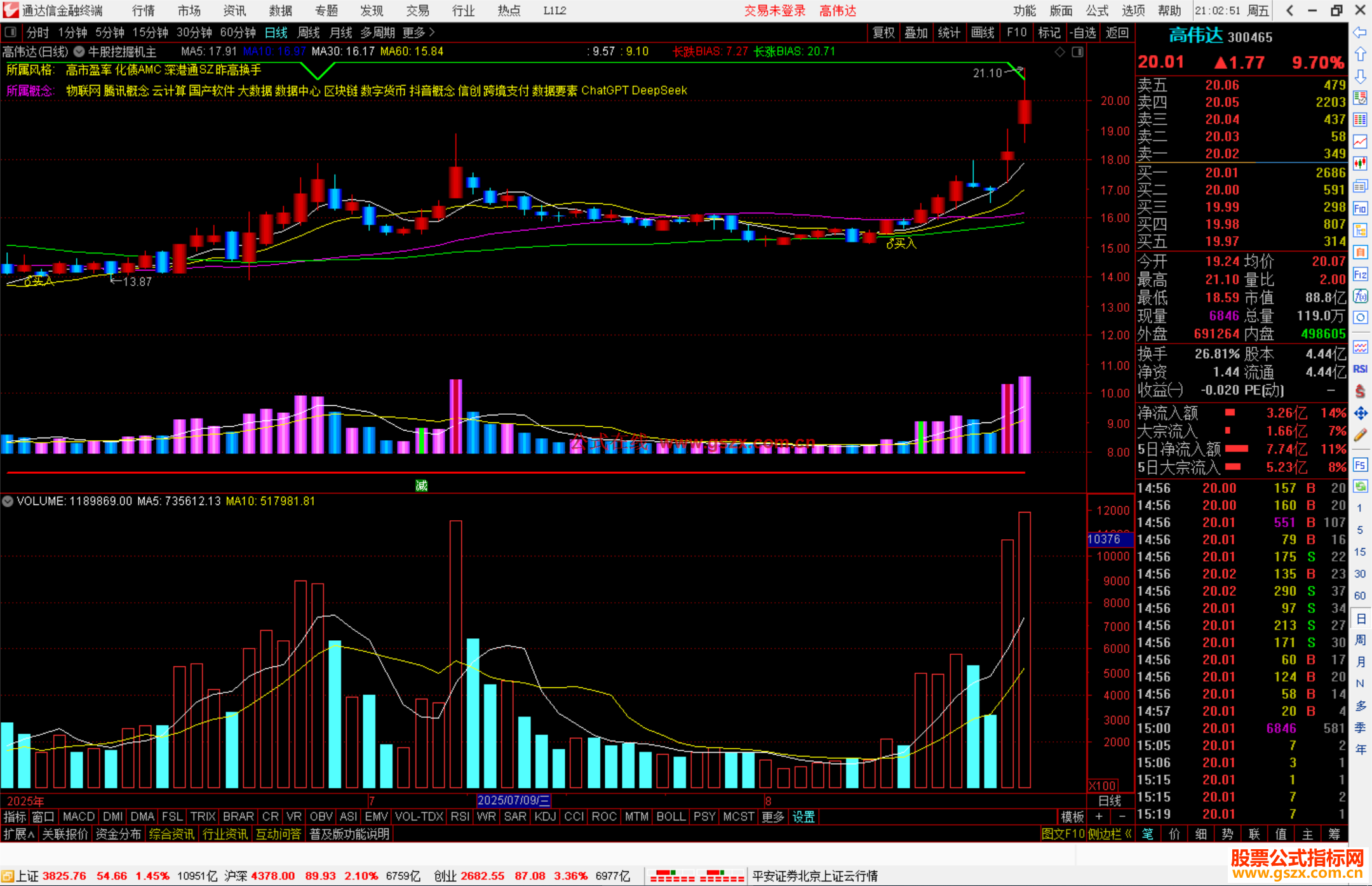The image size is (1372, 886).
Task: Select the MACD indicator tab
Action: pos(79,817)
